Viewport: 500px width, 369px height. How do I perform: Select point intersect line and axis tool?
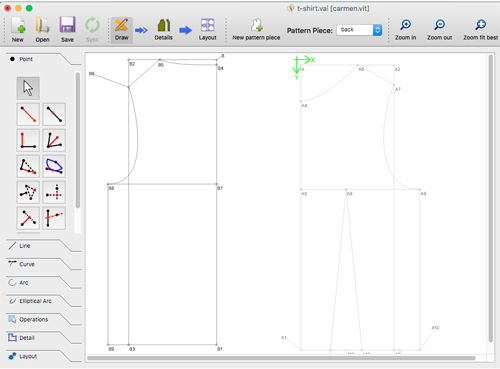pos(54,218)
